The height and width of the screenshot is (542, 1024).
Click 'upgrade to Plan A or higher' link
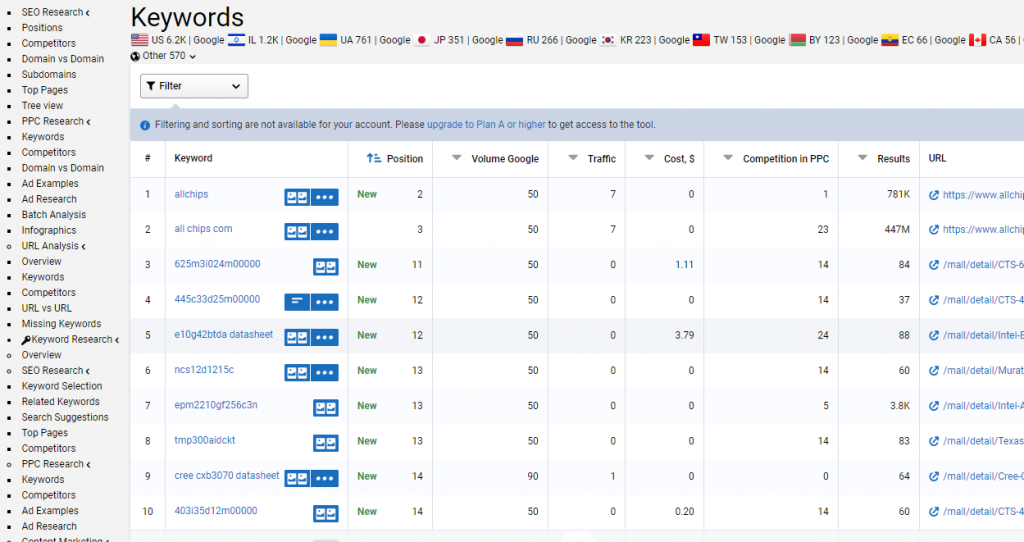[486, 125]
